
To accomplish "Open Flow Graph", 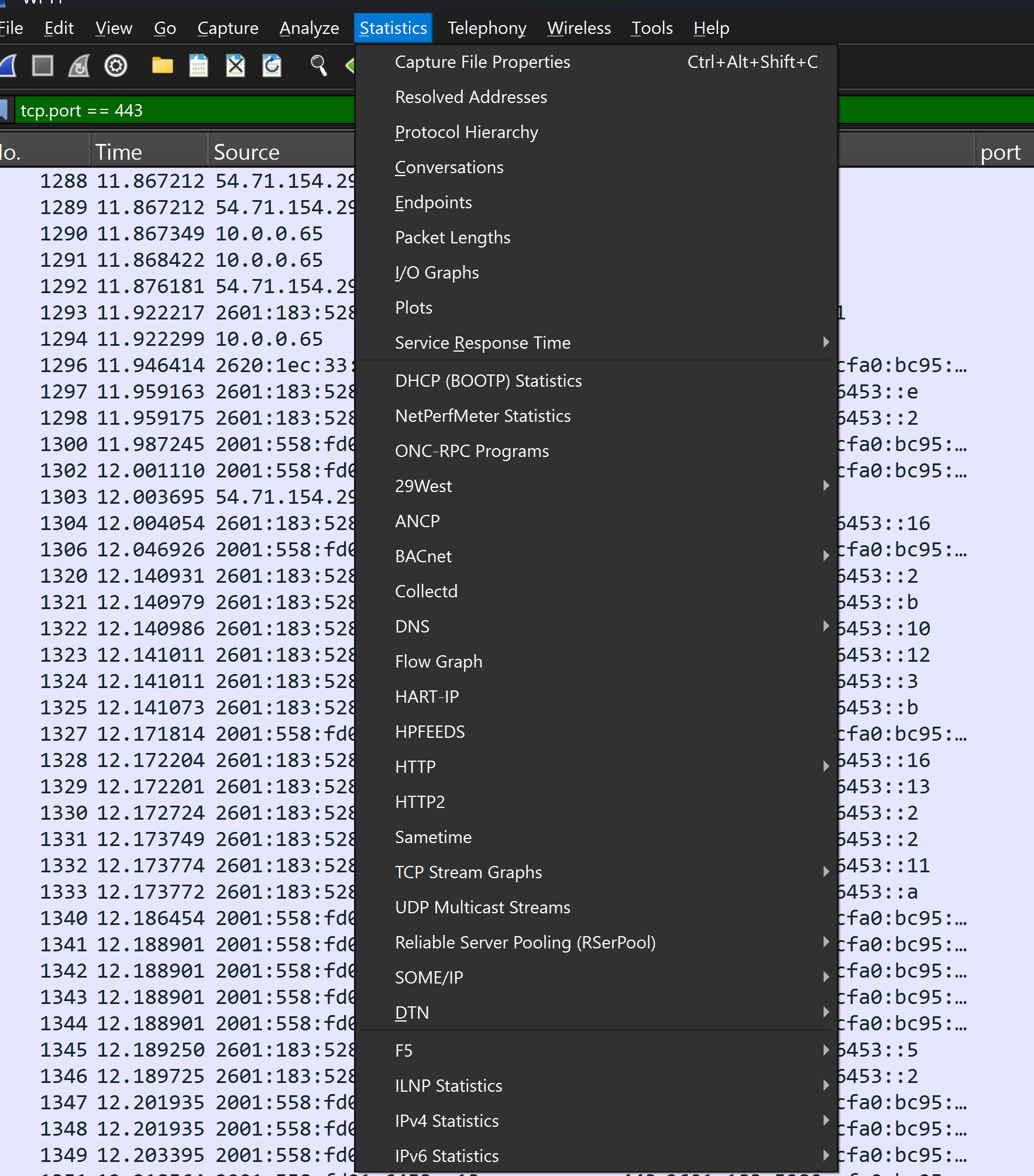I will click(596, 662).
